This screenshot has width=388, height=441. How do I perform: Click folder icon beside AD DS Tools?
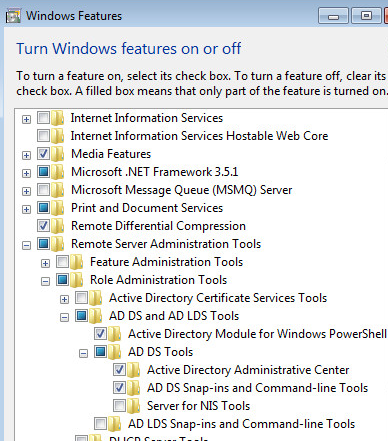pos(115,352)
